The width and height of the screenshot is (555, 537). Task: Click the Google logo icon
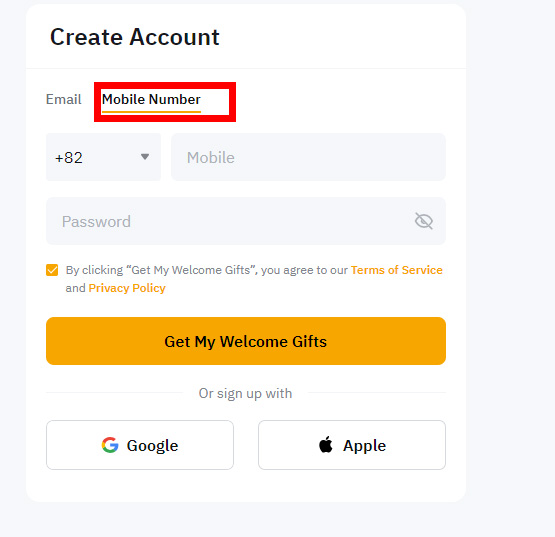pos(110,445)
